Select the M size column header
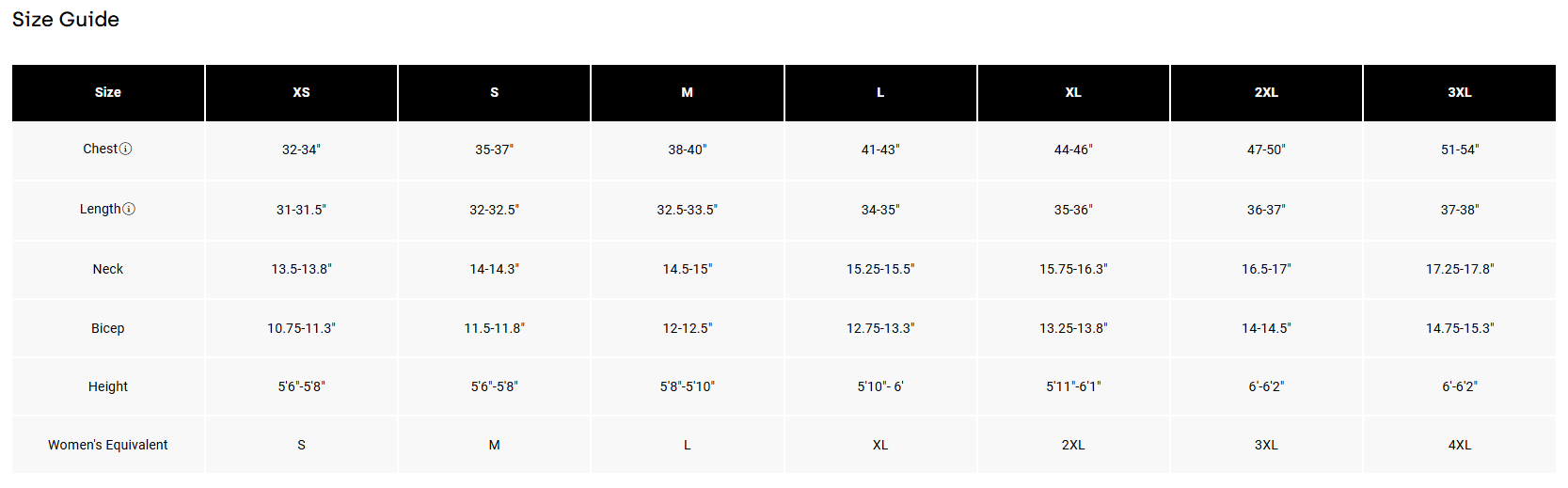1568x488 pixels. click(687, 92)
